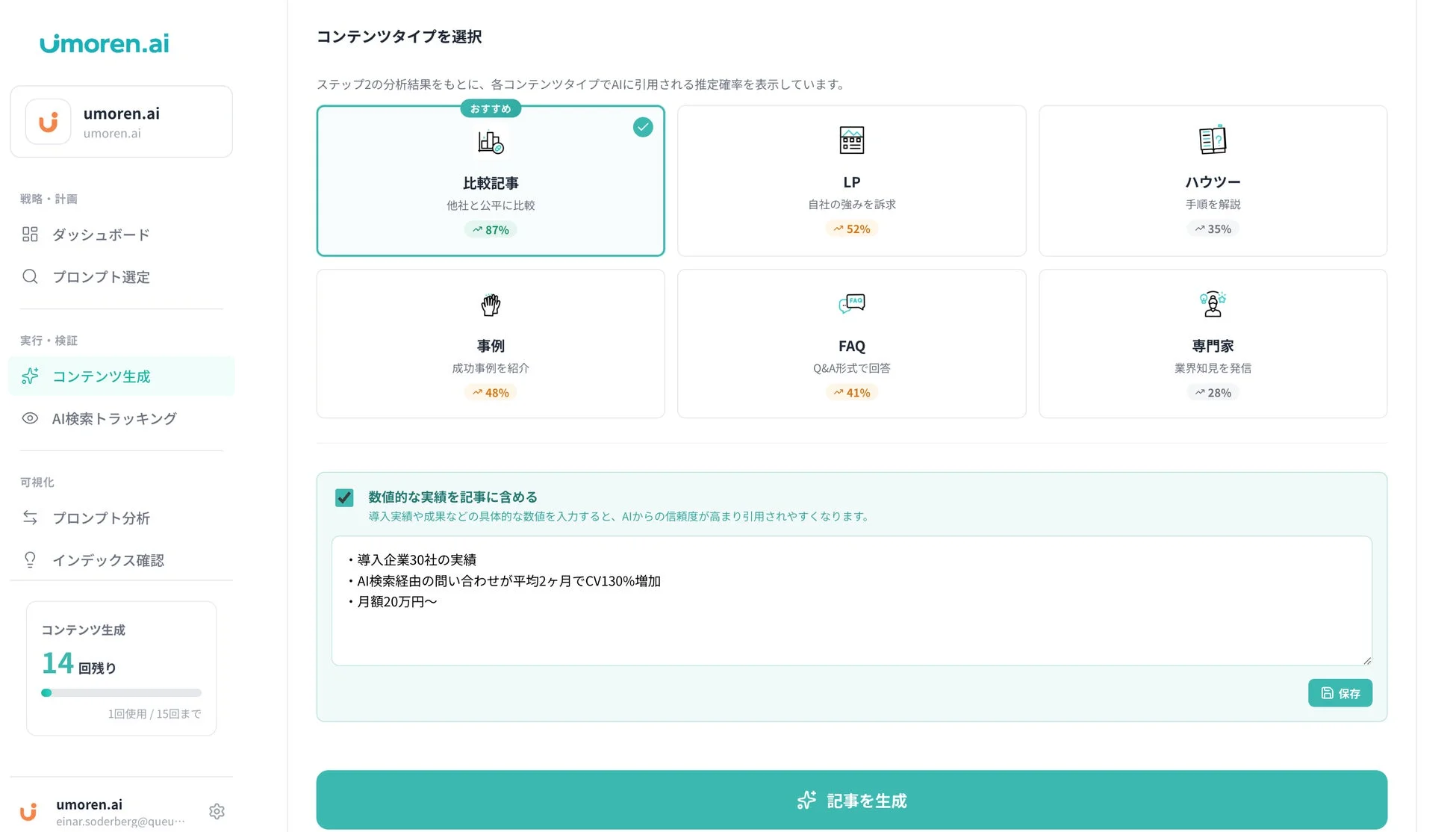The height and width of the screenshot is (832, 1456).
Task: Open the umoren.ai workspace card
Action: (121, 121)
